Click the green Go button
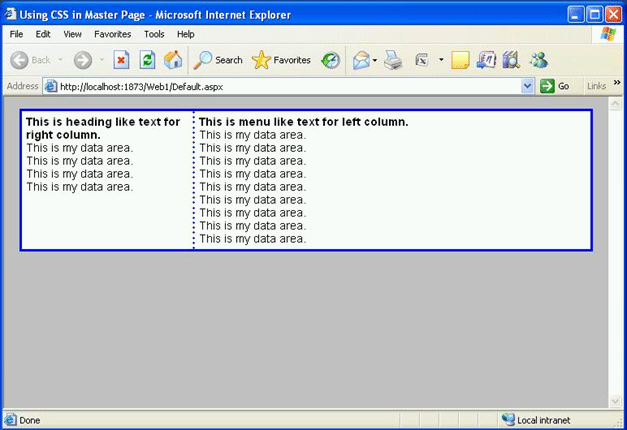The width and height of the screenshot is (627, 430). coord(555,86)
